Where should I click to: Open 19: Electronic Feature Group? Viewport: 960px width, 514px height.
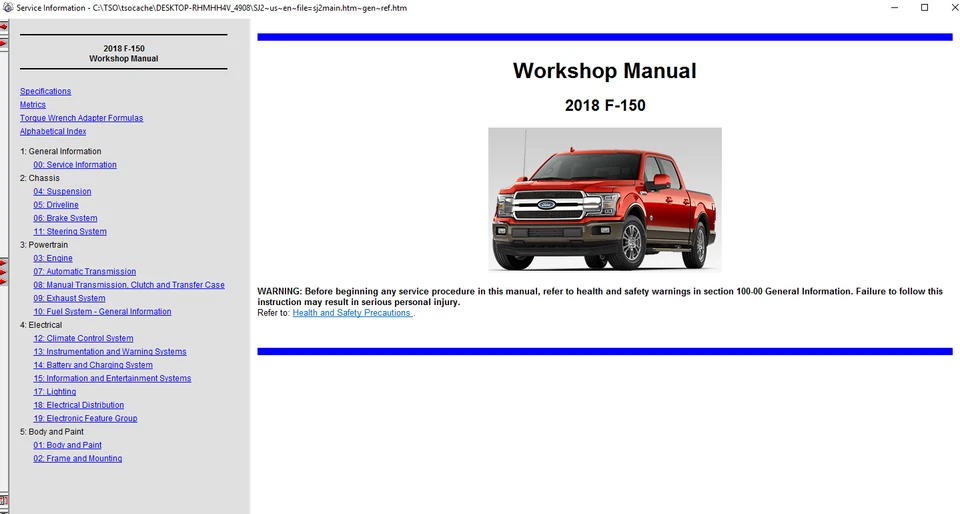(x=85, y=419)
